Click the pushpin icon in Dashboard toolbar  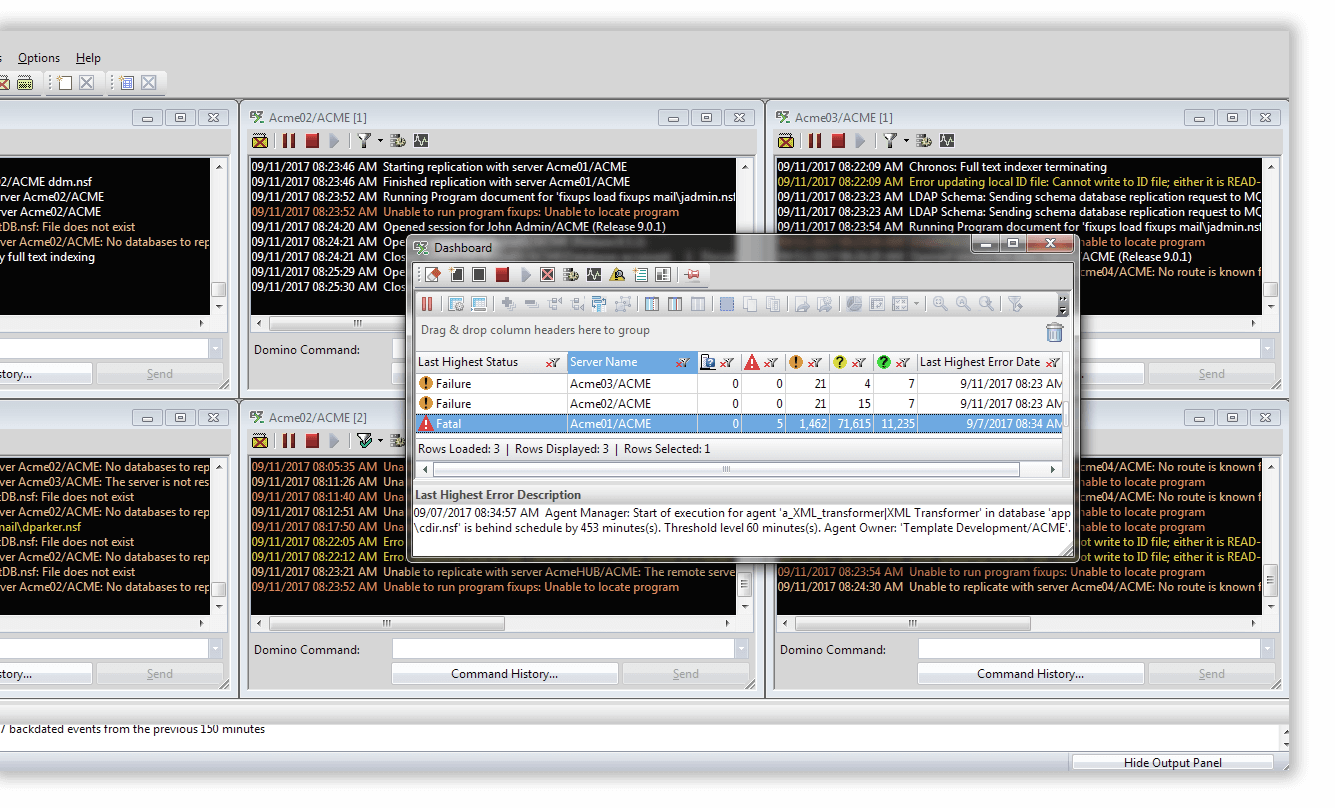pyautogui.click(x=692, y=275)
